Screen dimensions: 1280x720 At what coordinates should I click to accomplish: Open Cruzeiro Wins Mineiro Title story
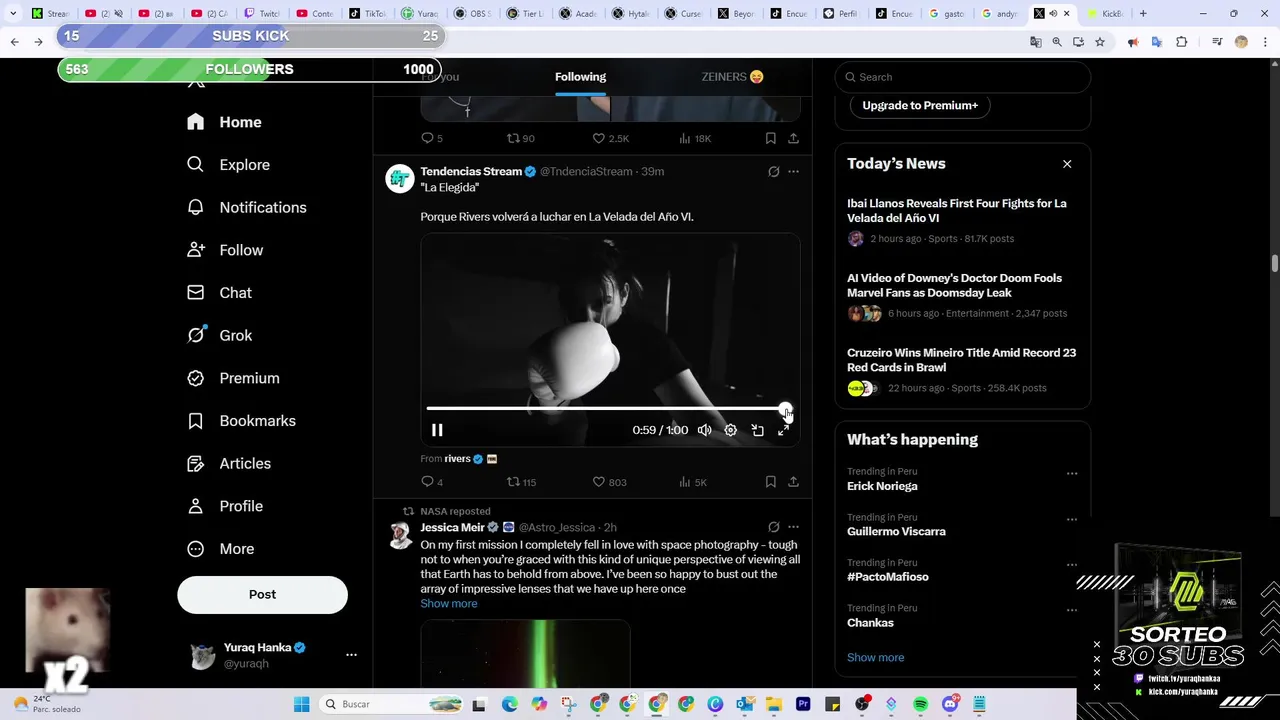click(x=962, y=371)
